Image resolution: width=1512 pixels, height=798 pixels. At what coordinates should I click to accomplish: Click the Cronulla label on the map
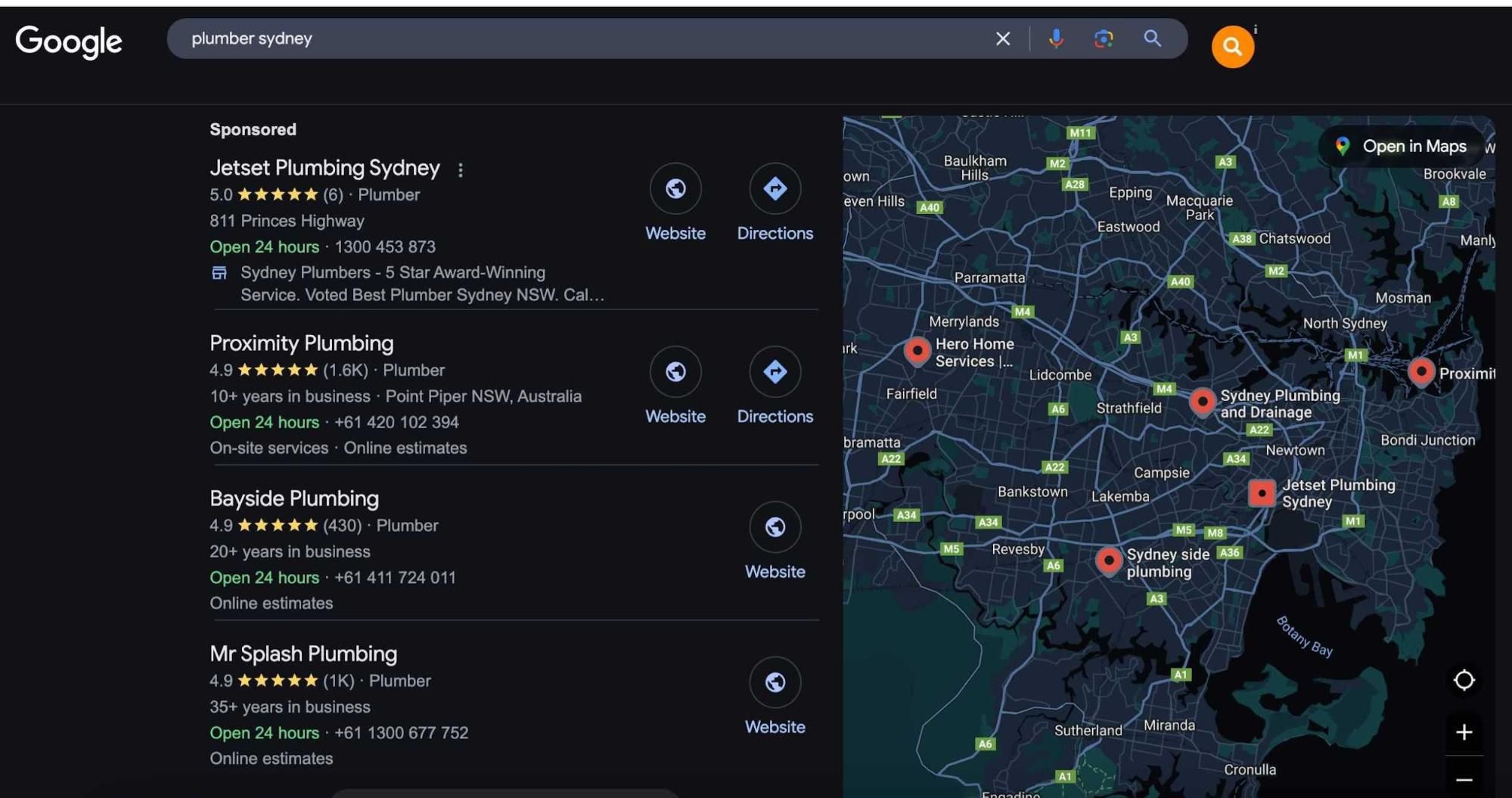(x=1250, y=769)
